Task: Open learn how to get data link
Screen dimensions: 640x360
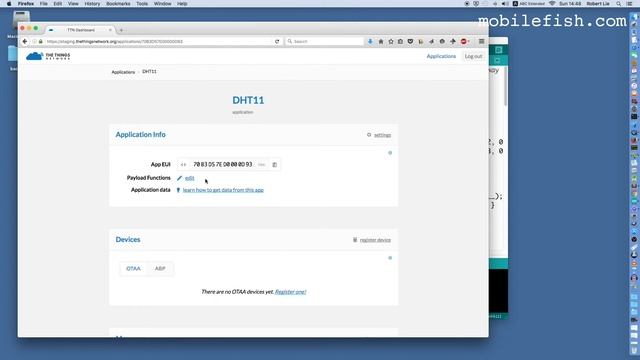Action: pos(223,190)
